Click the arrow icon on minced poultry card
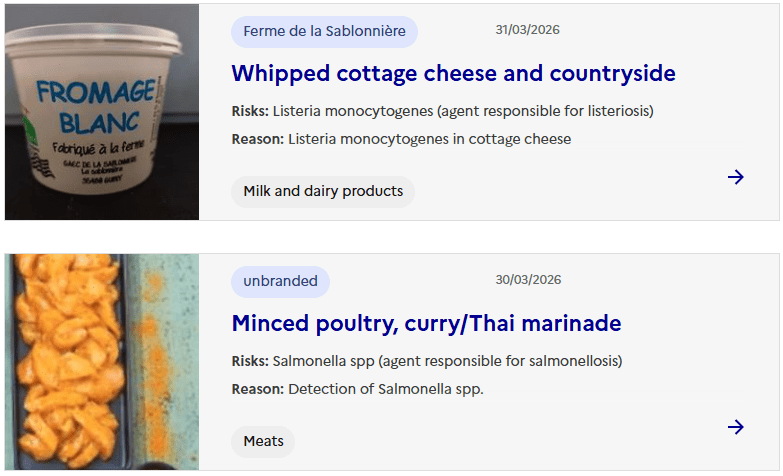 point(736,427)
